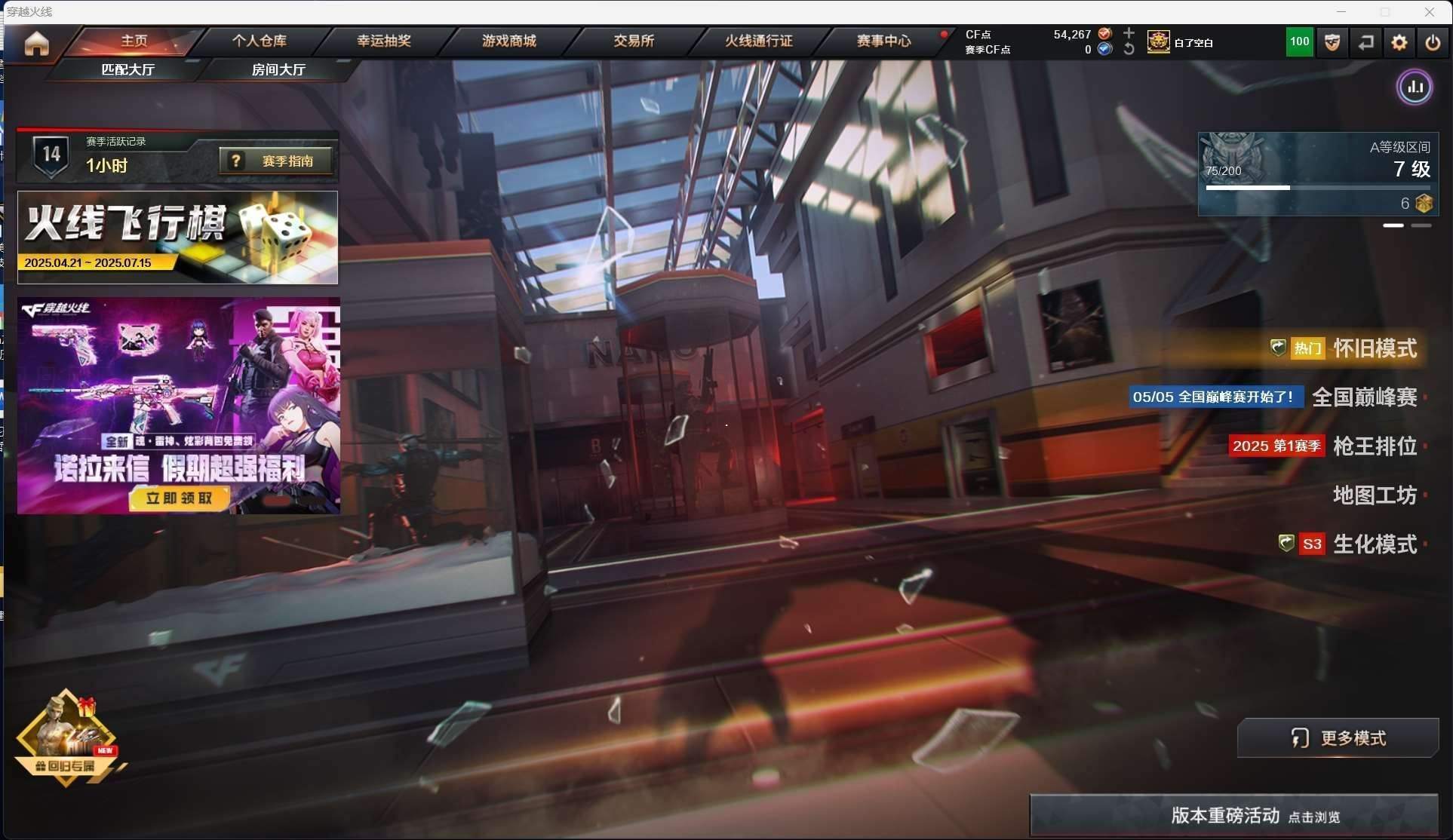Screen dimensions: 1453x840
Task: Open the 游戏商城 tab
Action: pos(509,41)
